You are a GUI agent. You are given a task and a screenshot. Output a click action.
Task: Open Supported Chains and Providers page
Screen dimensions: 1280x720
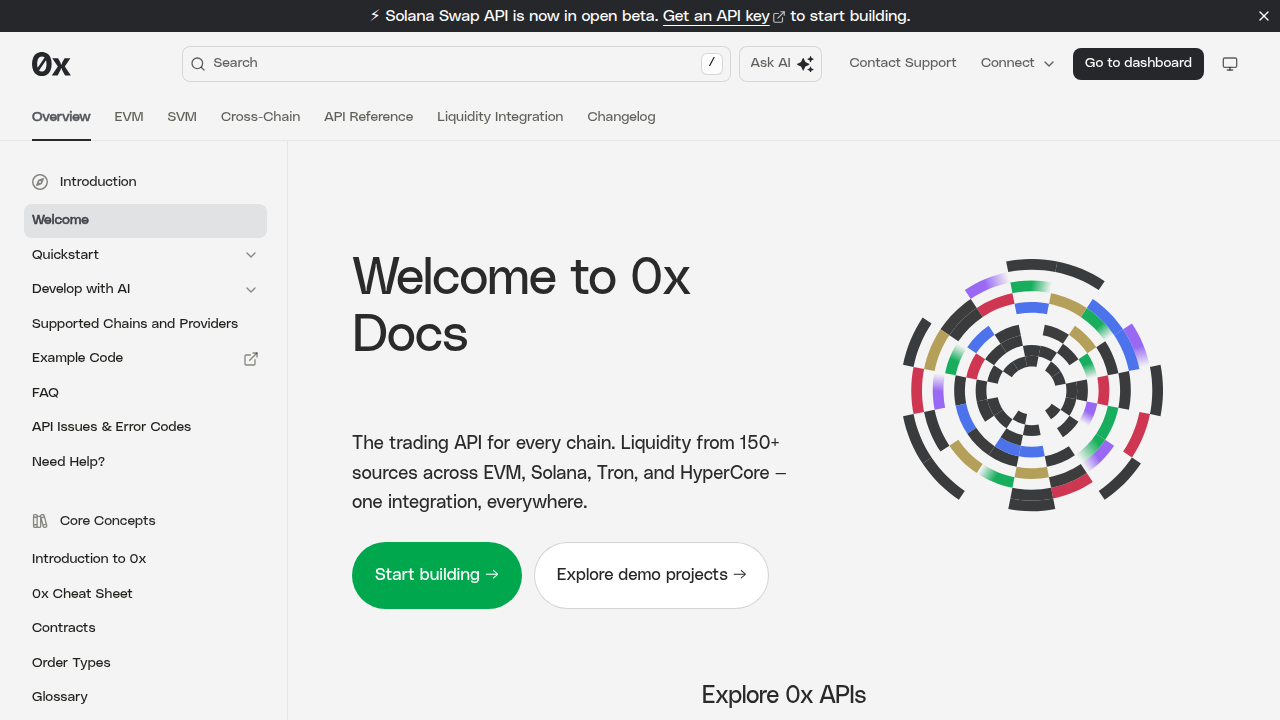(x=145, y=324)
